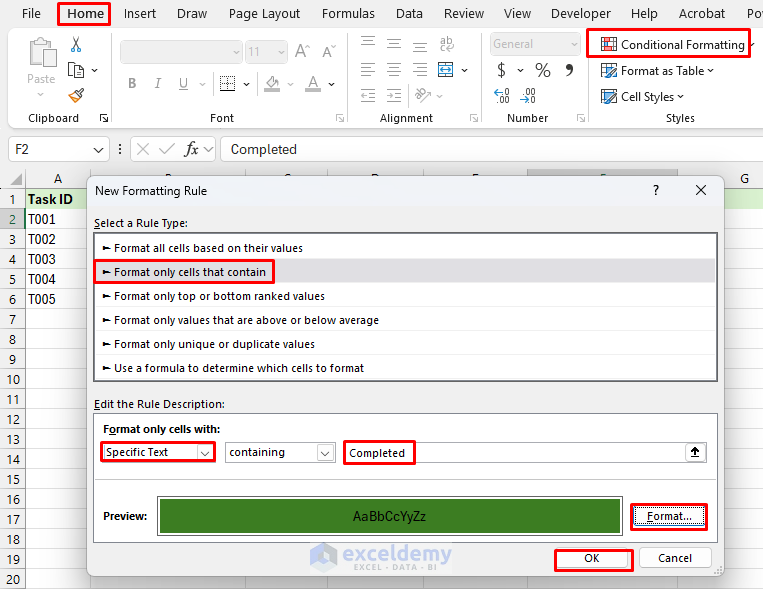The image size is (763, 589).
Task: Apply Comma Style
Action: (x=569, y=70)
